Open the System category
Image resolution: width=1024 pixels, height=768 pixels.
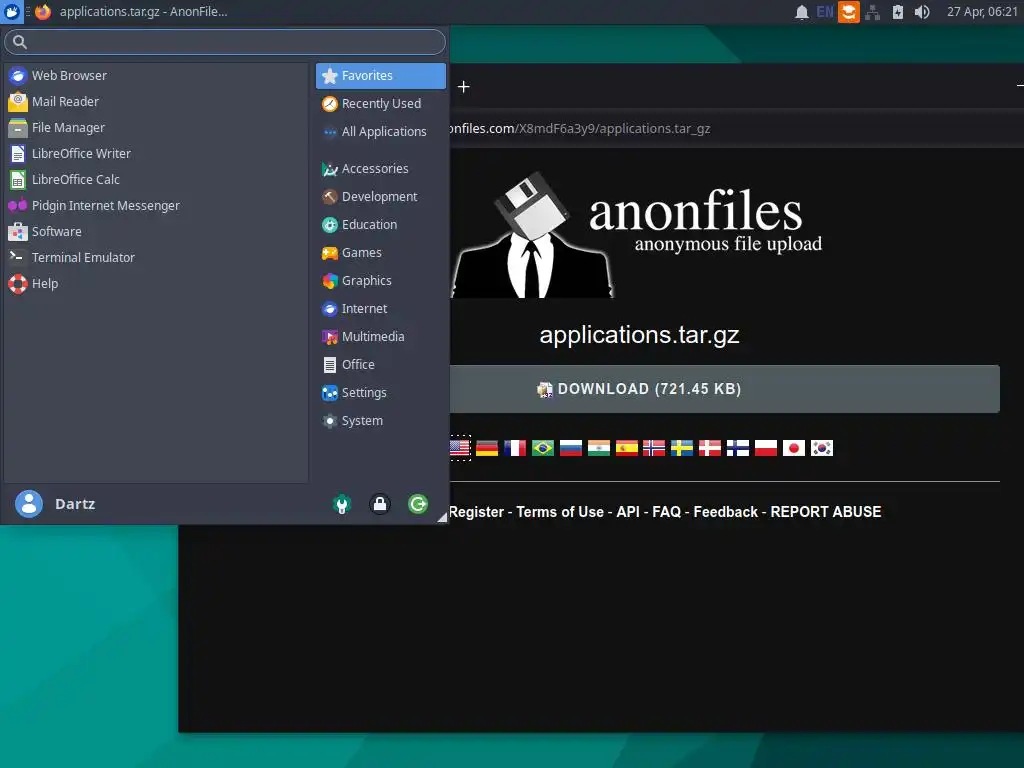point(381,421)
